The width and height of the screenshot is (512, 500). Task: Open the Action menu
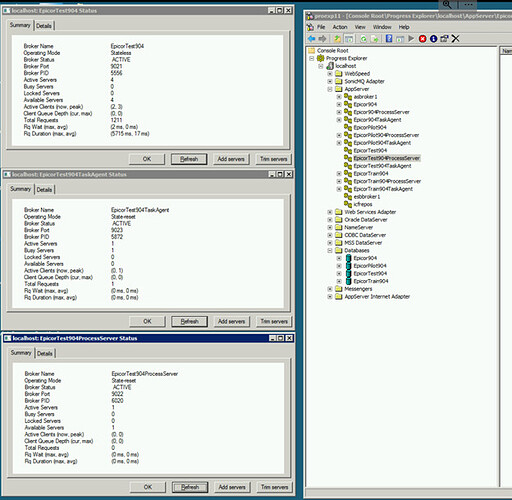click(x=340, y=27)
